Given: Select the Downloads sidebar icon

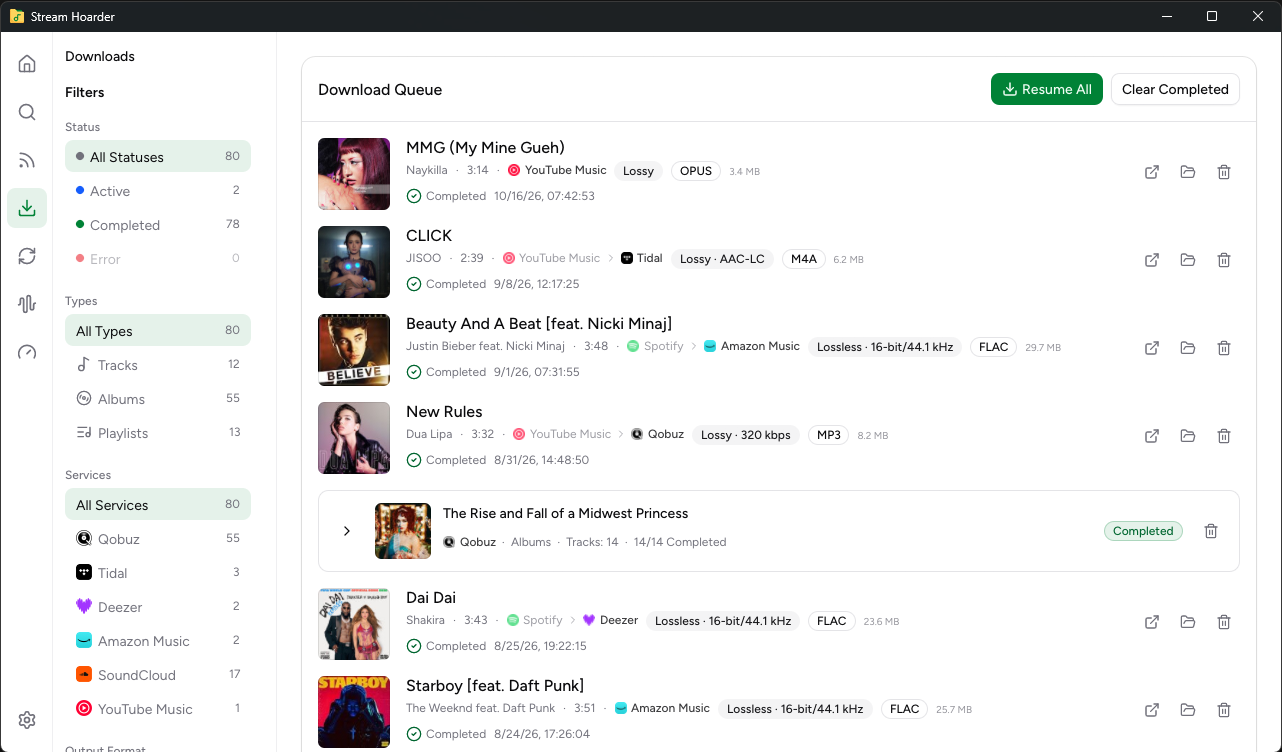Looking at the screenshot, I should point(27,208).
